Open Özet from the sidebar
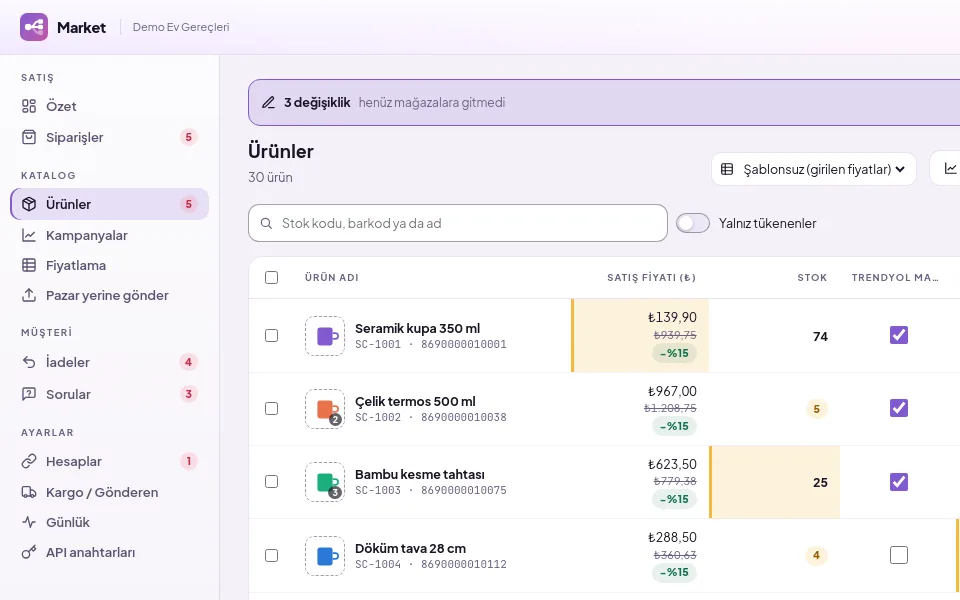 click(109, 106)
